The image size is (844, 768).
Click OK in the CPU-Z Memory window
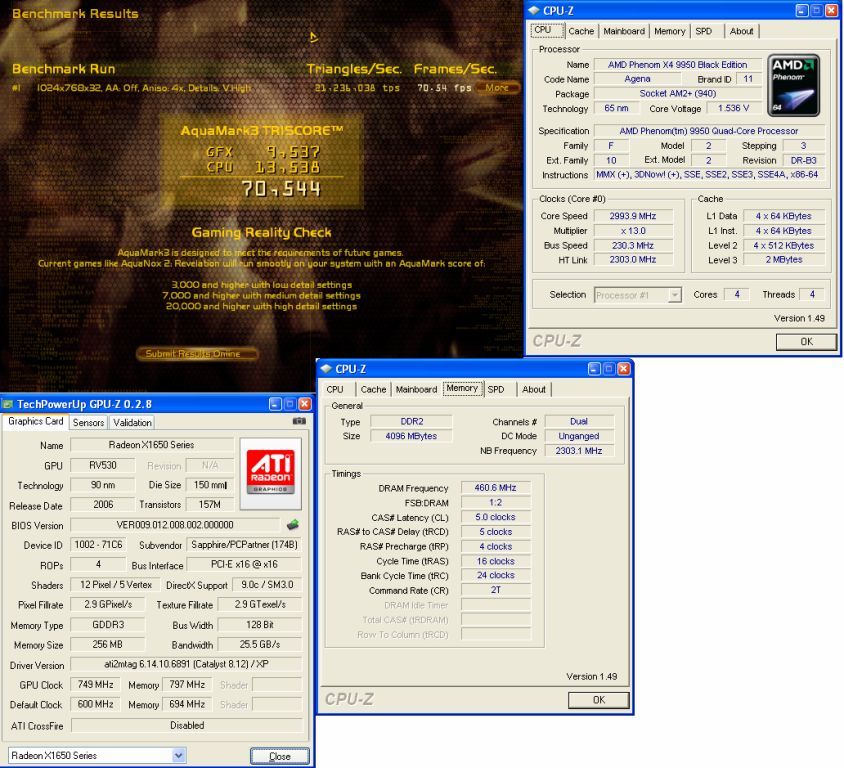pos(599,700)
